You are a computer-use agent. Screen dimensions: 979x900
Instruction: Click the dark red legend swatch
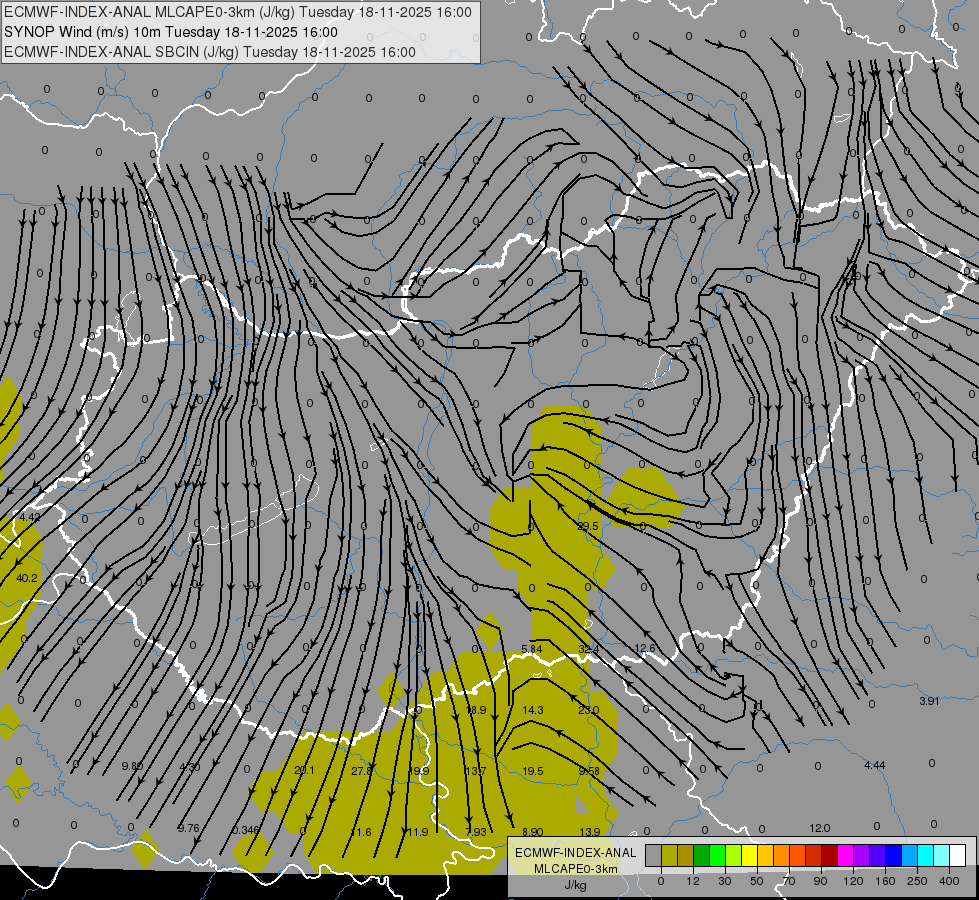click(x=830, y=856)
